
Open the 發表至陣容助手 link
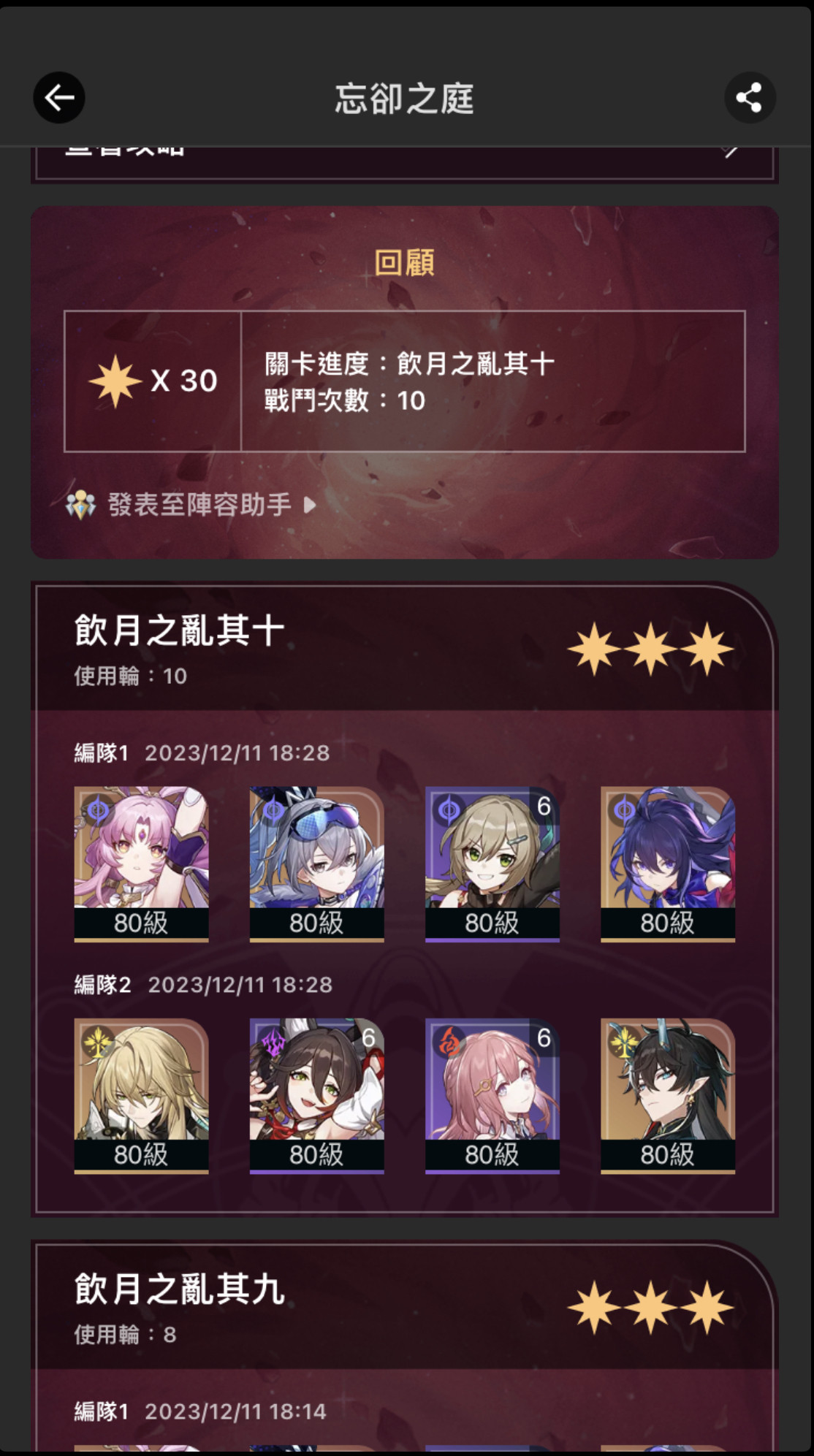point(199,505)
